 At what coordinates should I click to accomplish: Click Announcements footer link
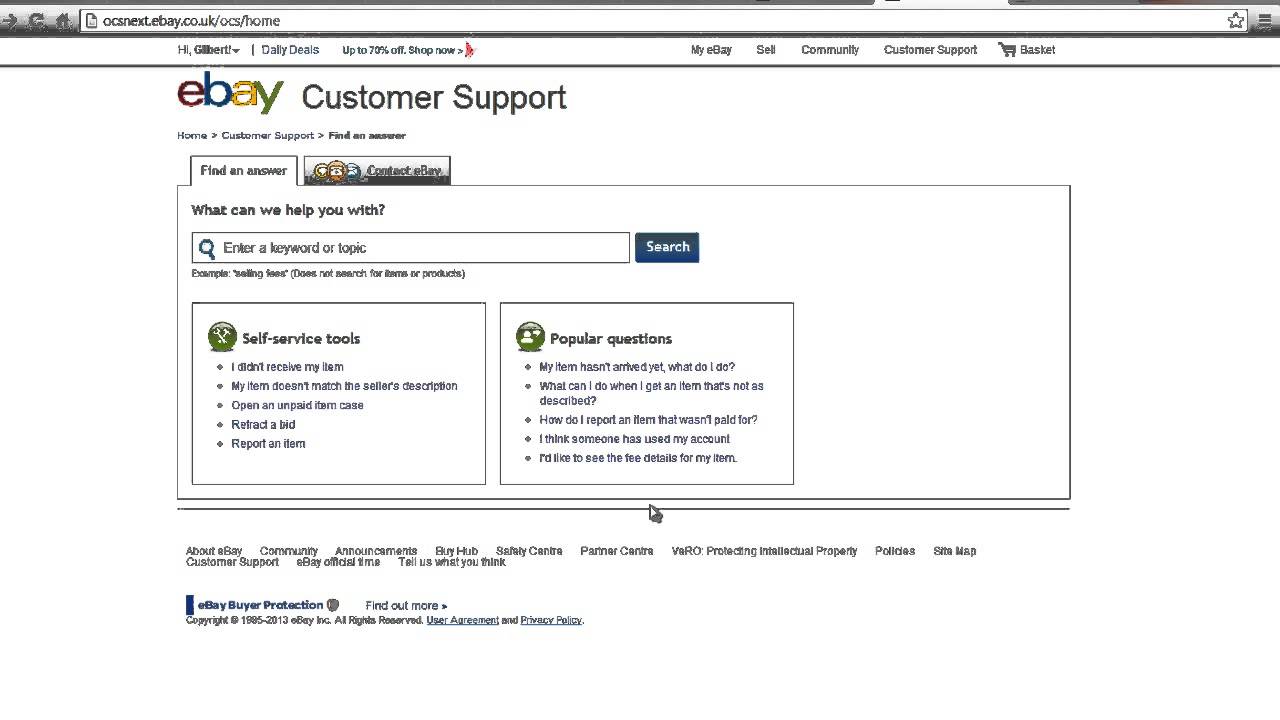tap(376, 551)
